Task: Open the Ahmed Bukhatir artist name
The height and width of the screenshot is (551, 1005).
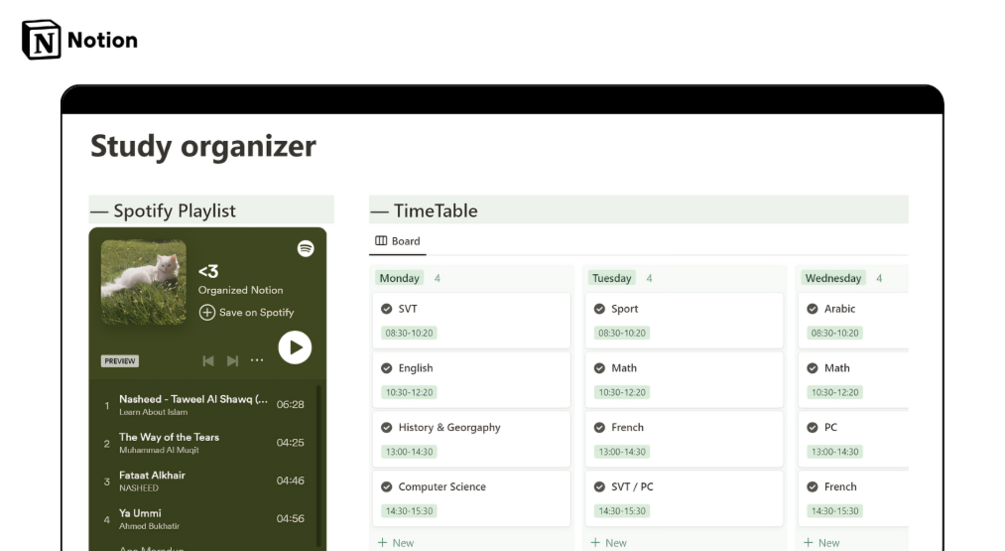Action: [x=149, y=526]
